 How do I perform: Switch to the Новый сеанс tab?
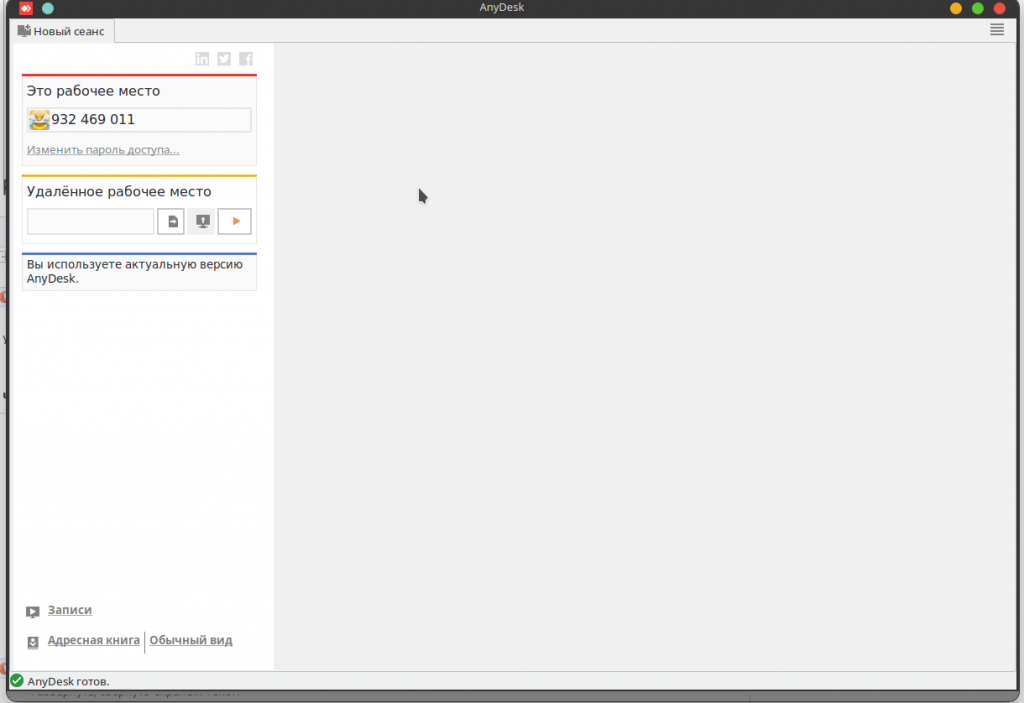[x=62, y=31]
